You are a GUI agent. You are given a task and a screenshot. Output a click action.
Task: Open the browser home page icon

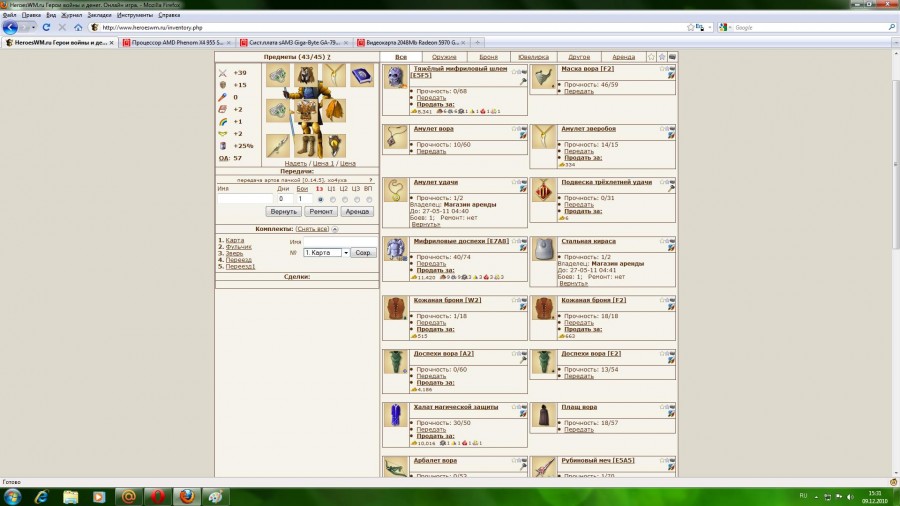point(78,27)
